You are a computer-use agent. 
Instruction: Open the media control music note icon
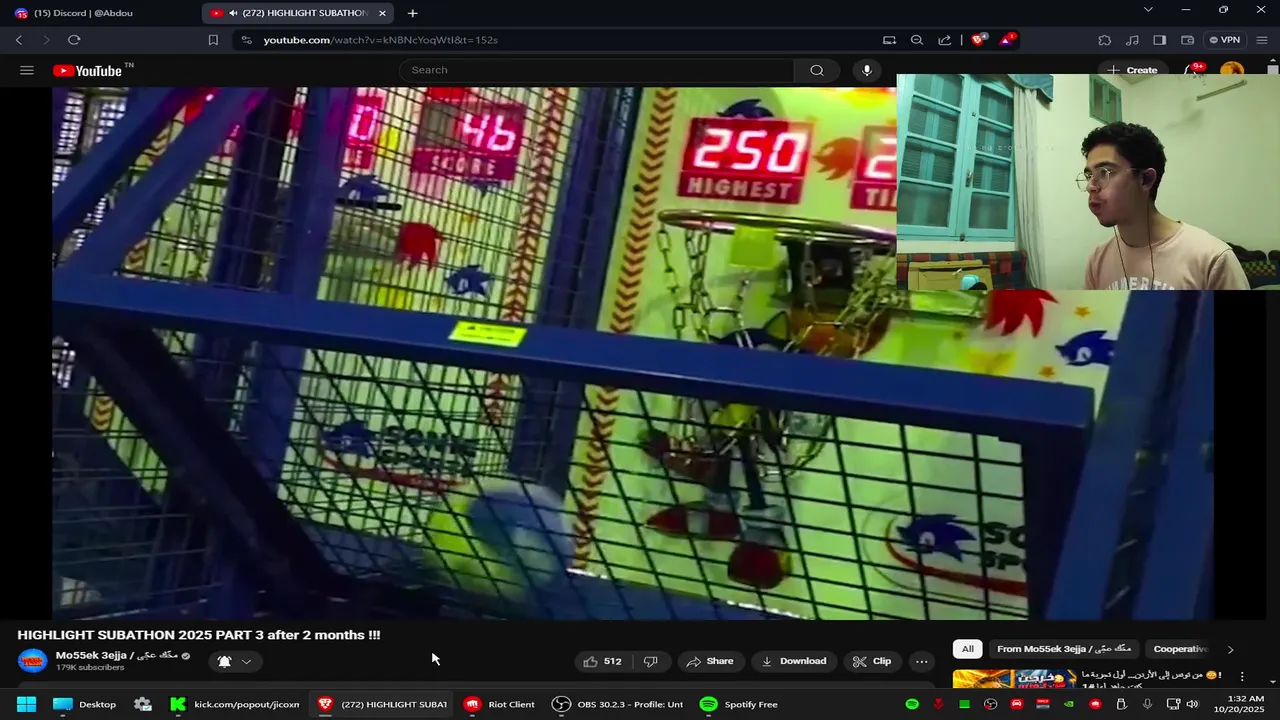click(1132, 40)
